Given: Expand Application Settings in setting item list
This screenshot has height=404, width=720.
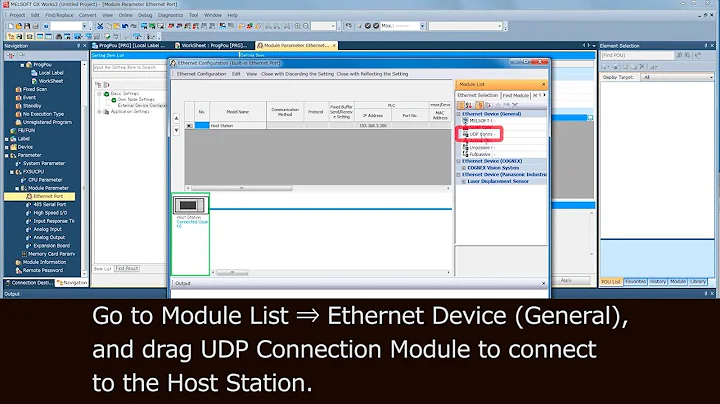Looking at the screenshot, I should [x=99, y=112].
